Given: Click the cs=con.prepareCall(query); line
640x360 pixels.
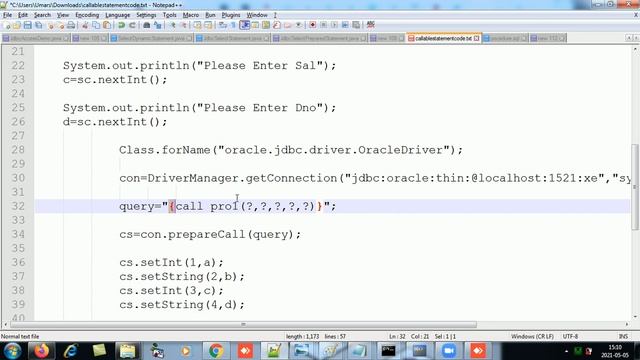Looking at the screenshot, I should 210,234.
